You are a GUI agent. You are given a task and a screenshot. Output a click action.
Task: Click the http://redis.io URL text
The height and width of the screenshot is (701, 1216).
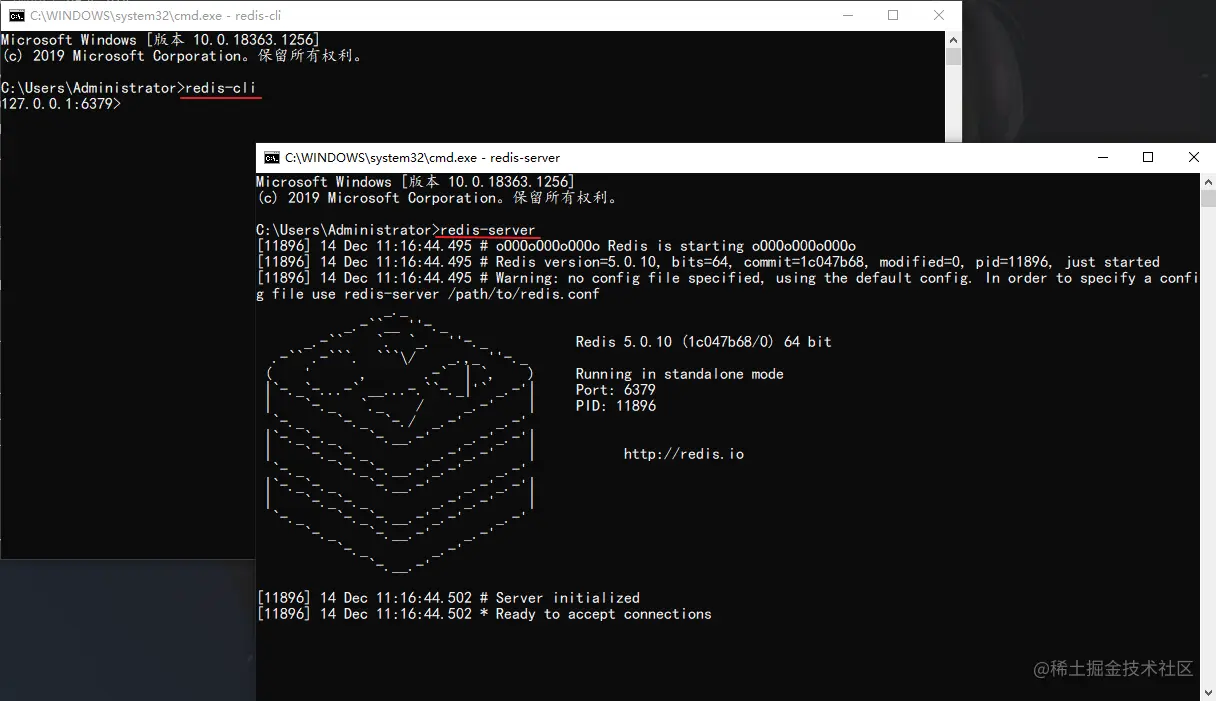click(684, 454)
